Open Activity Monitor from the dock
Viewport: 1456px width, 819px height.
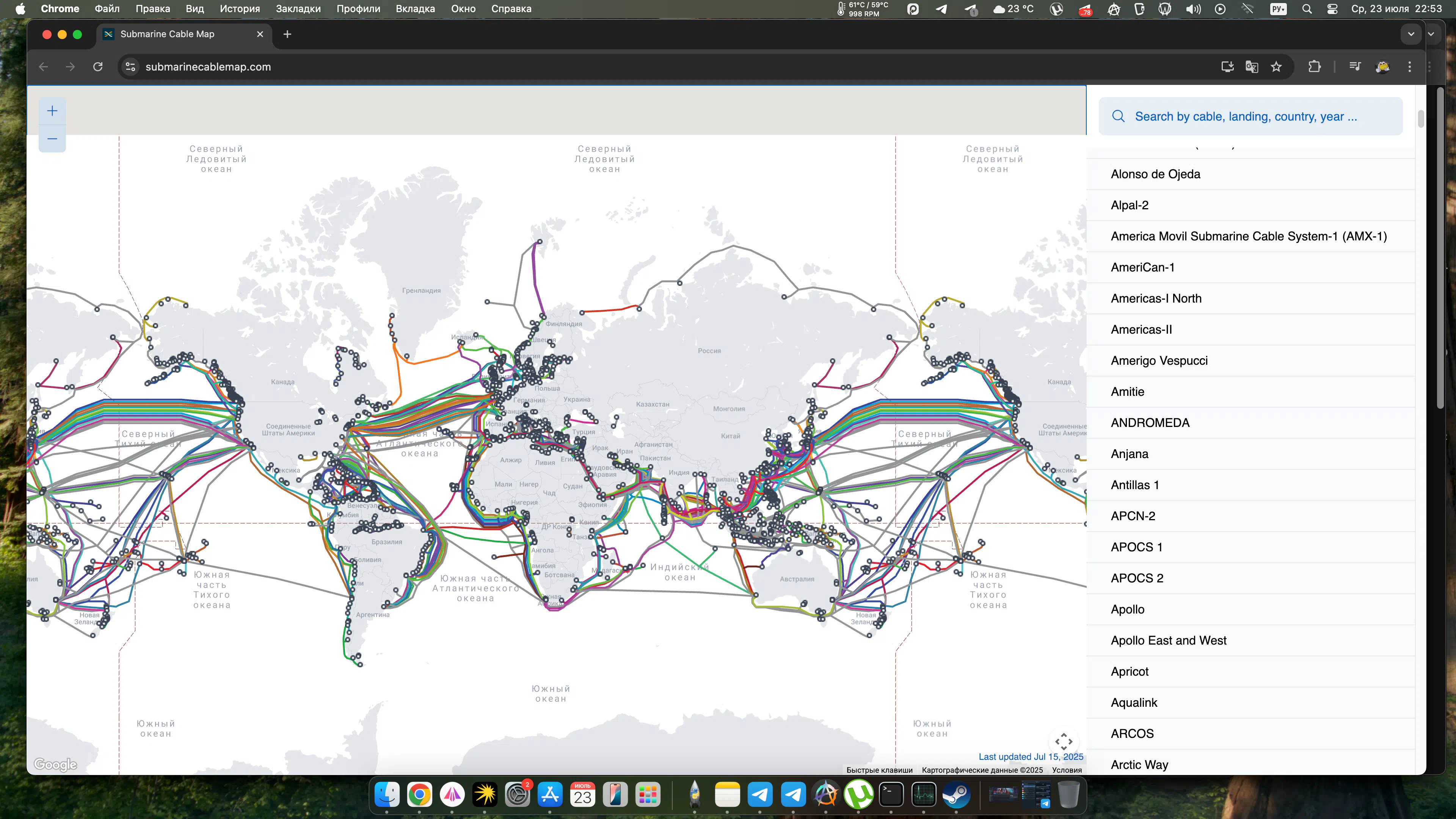pyautogui.click(x=924, y=795)
